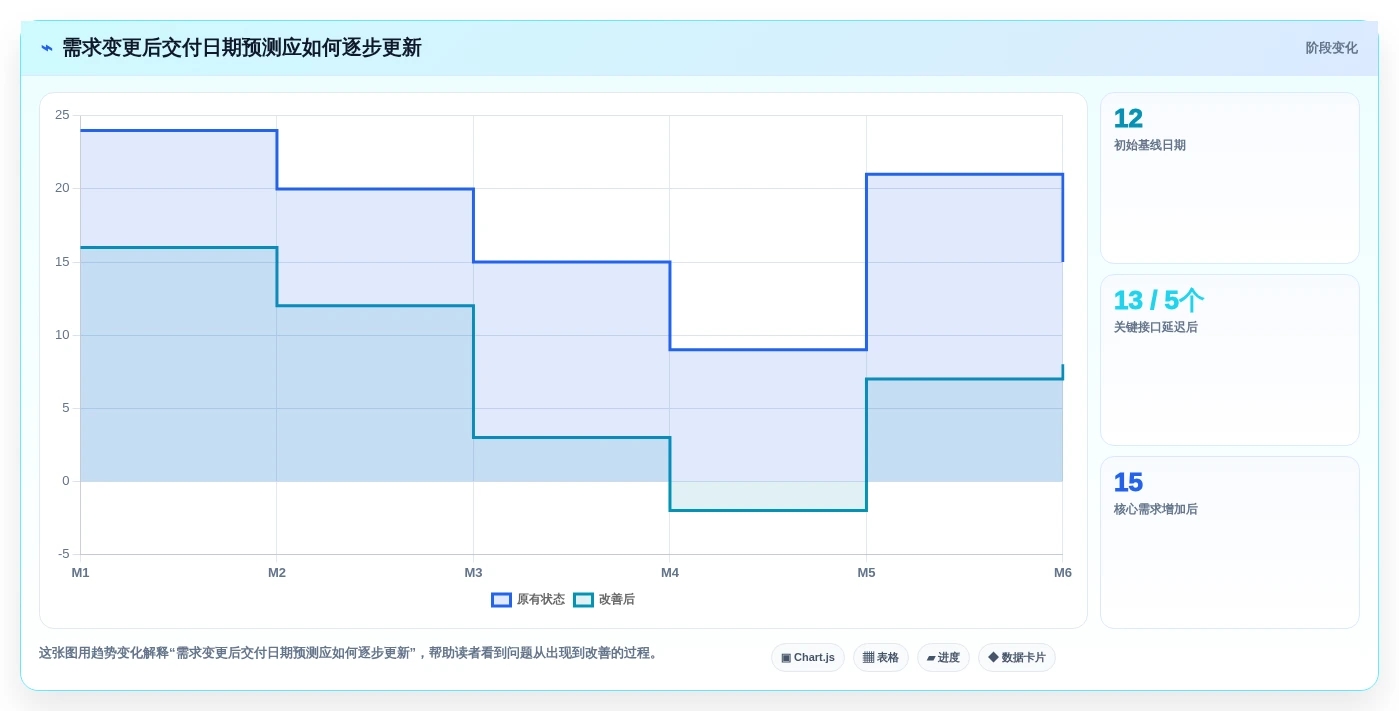Toggle the 原有状态 legend item

[528, 600]
